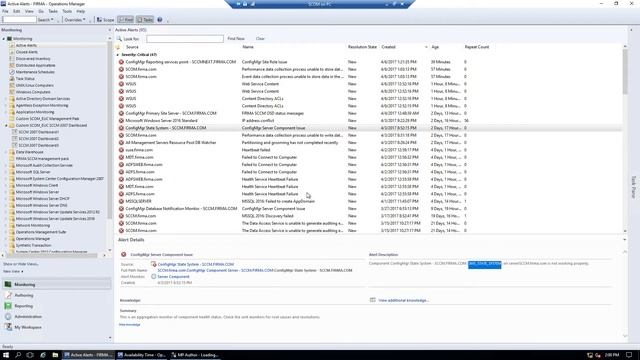This screenshot has width=640, height=360.
Task: Open ConfigMgr State System source link
Action: 196,264
